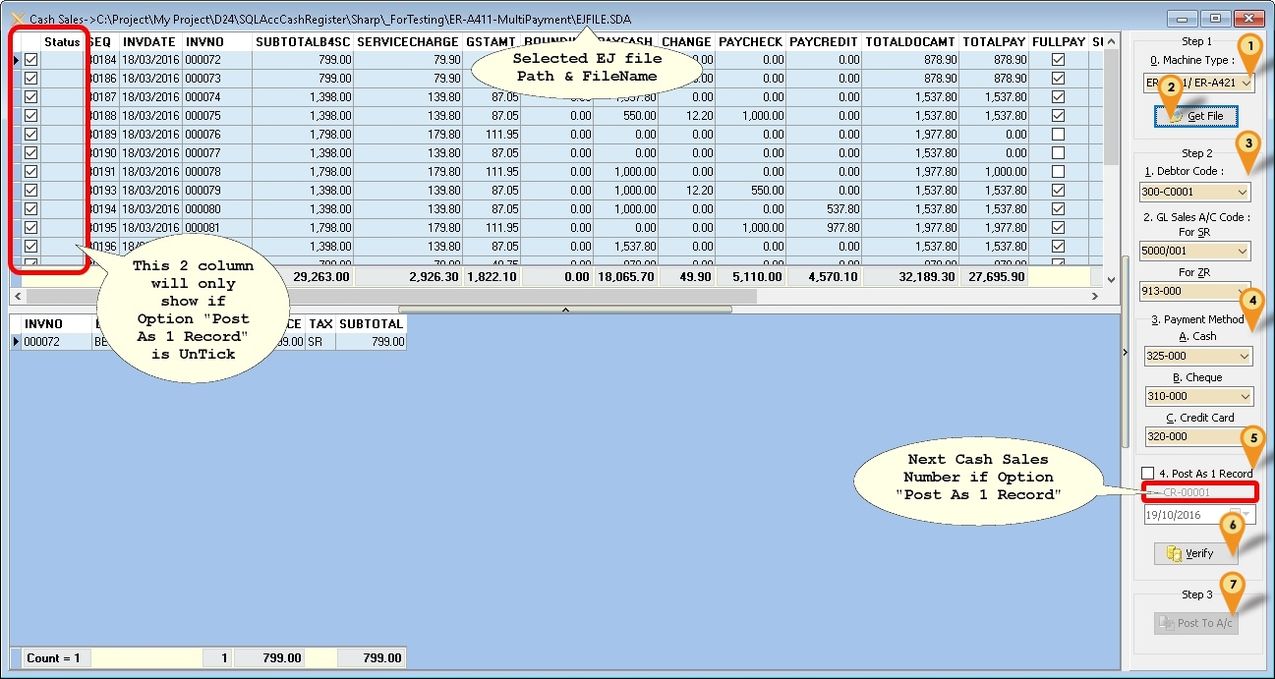Viewport: 1275px width, 679px height.
Task: Click the Get File button
Action: [x=1195, y=116]
